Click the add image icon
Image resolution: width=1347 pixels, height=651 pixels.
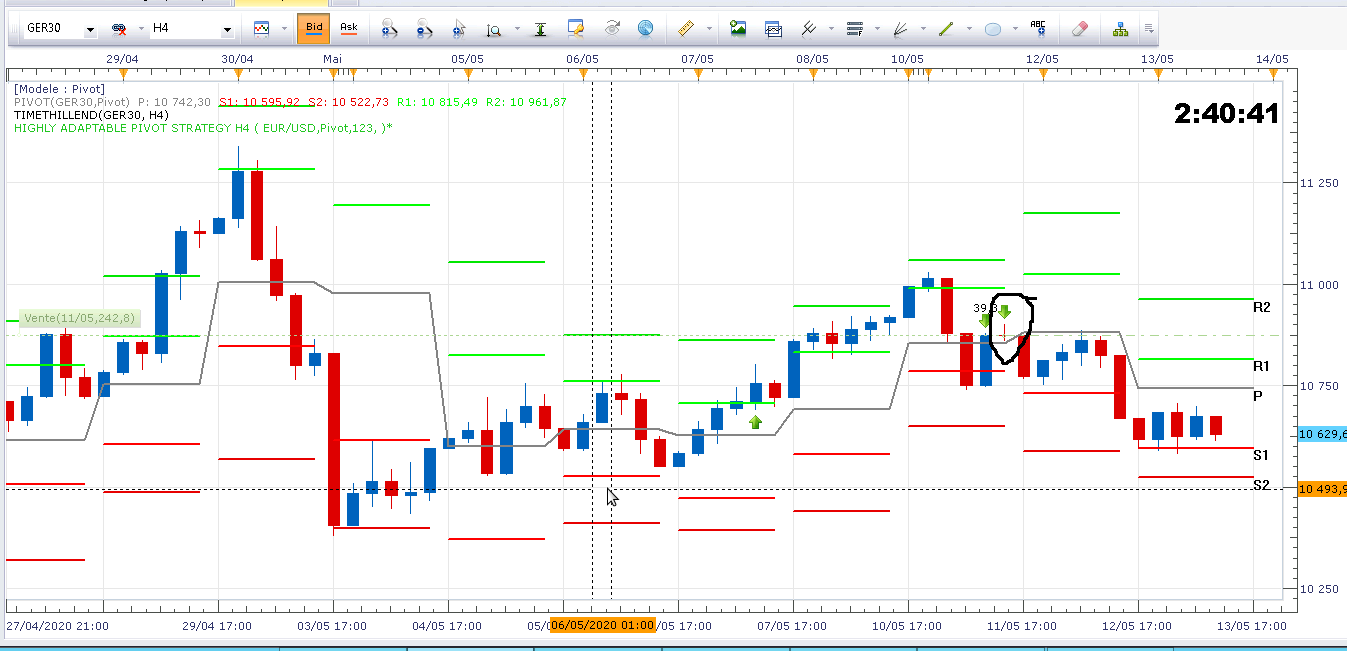pyautogui.click(x=738, y=29)
